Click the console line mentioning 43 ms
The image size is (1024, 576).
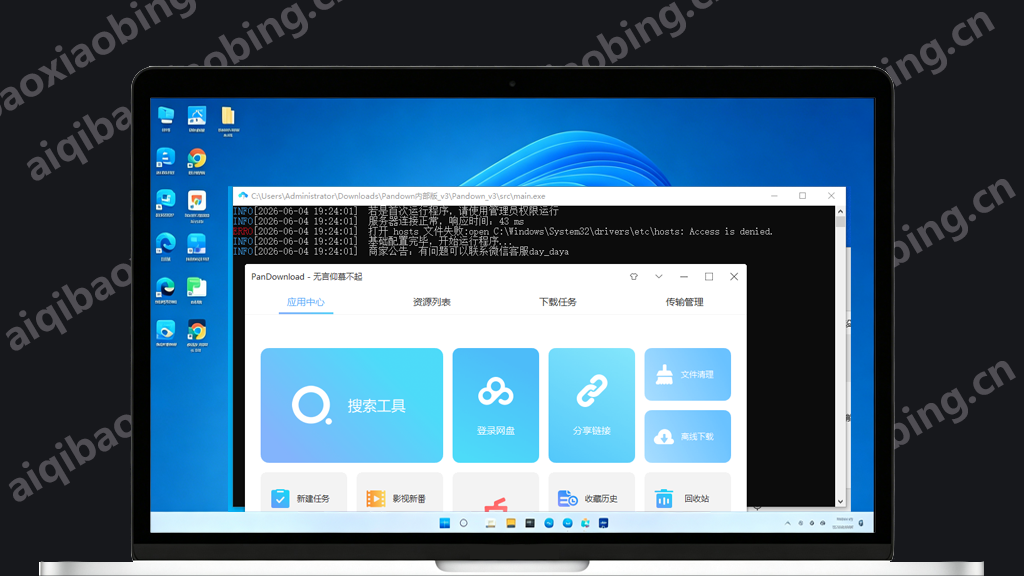pyautogui.click(x=379, y=221)
